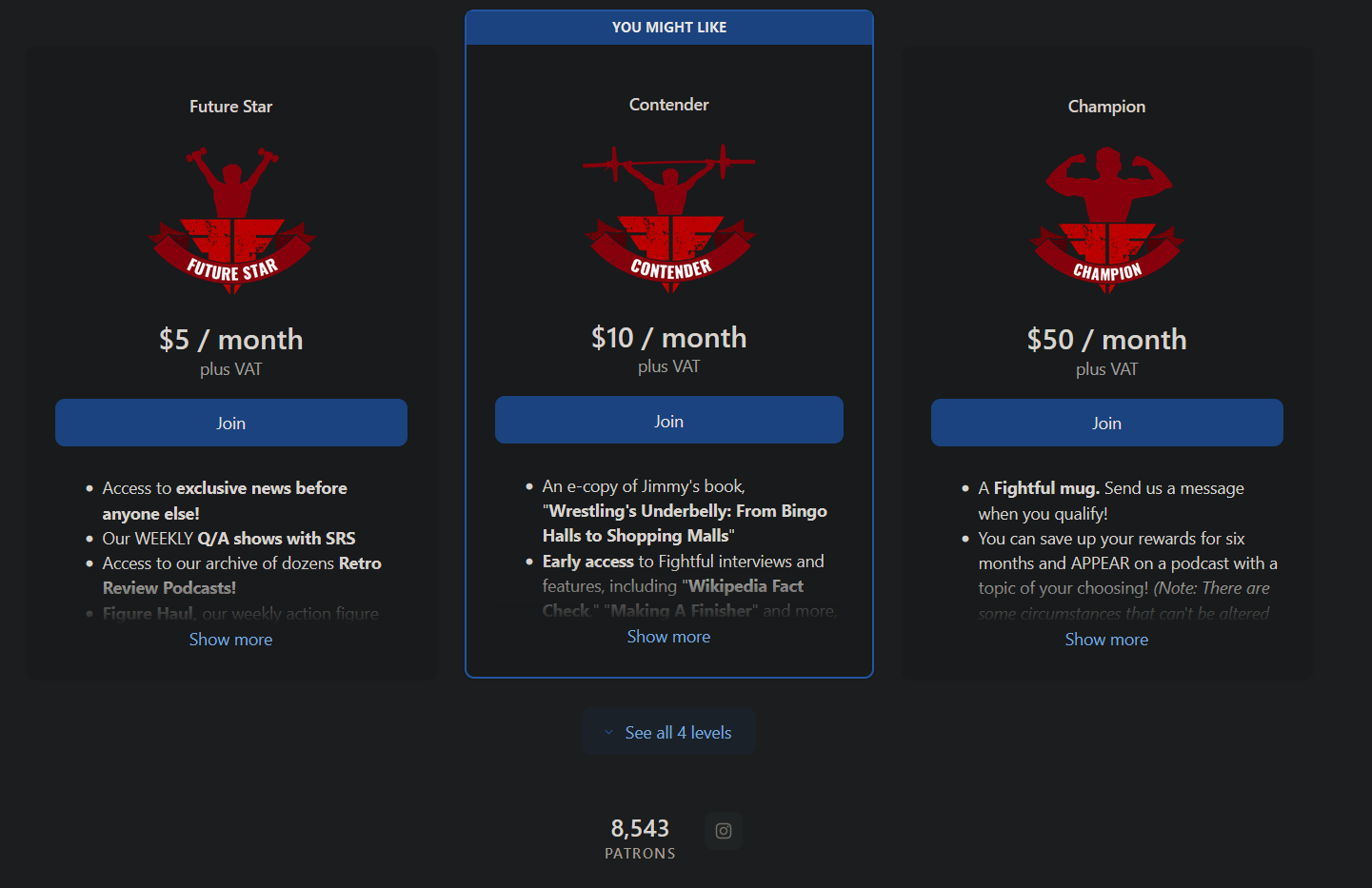Click the Future Star tier title
1372x888 pixels.
(x=231, y=107)
